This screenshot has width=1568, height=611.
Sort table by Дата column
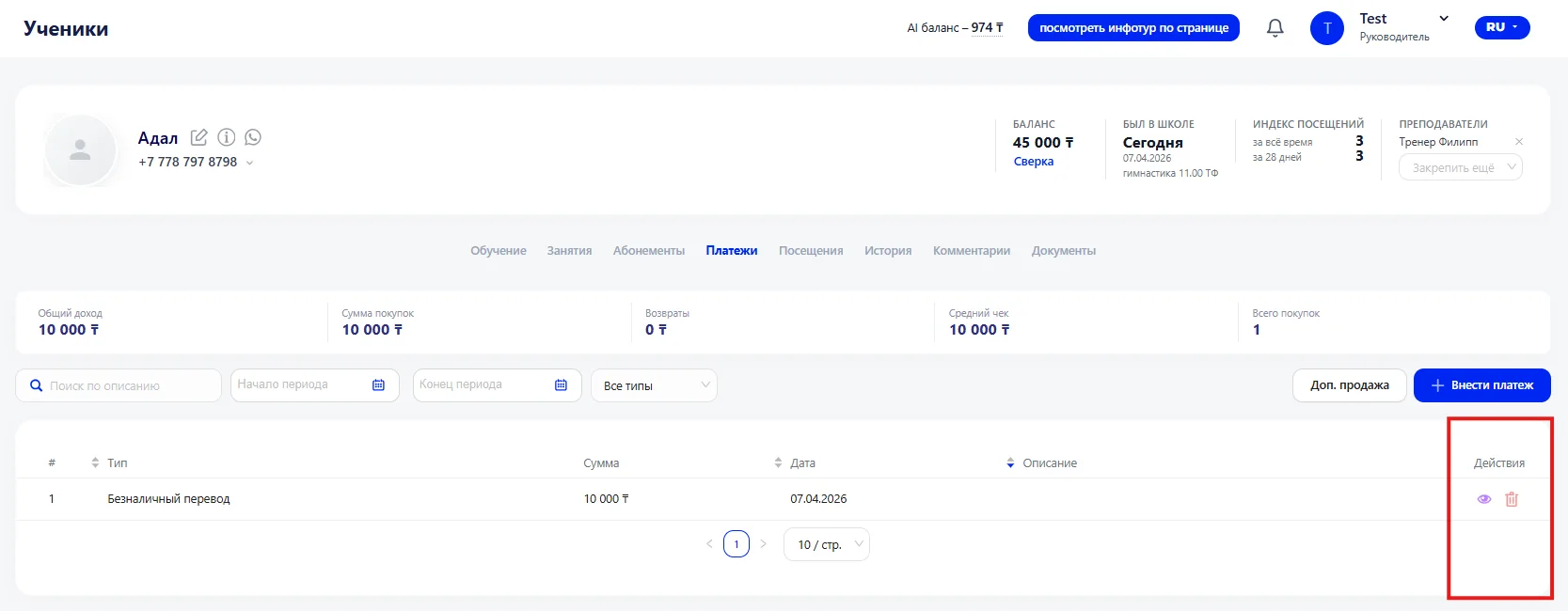pyautogui.click(x=778, y=462)
